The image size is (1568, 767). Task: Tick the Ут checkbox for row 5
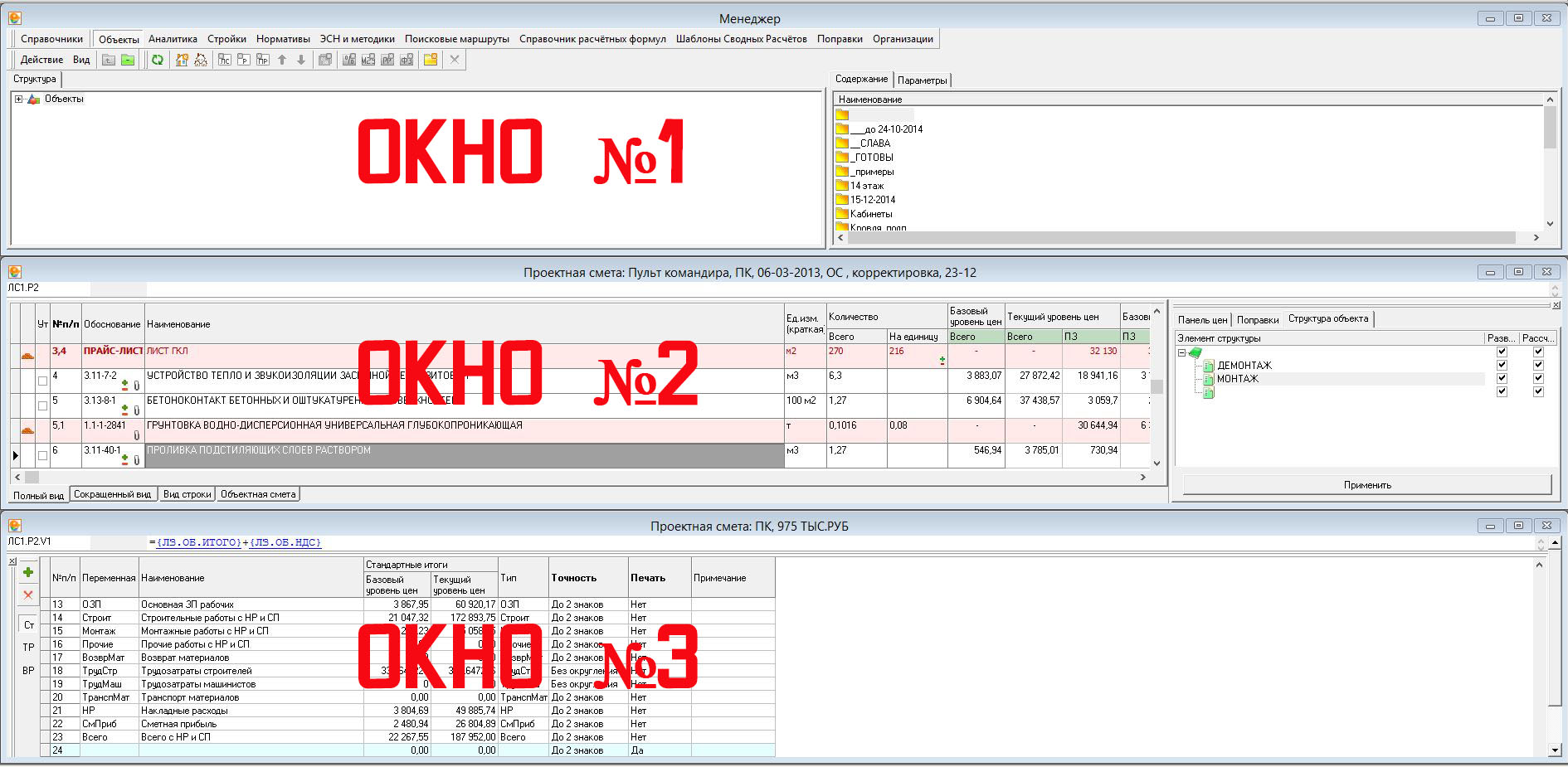click(42, 406)
